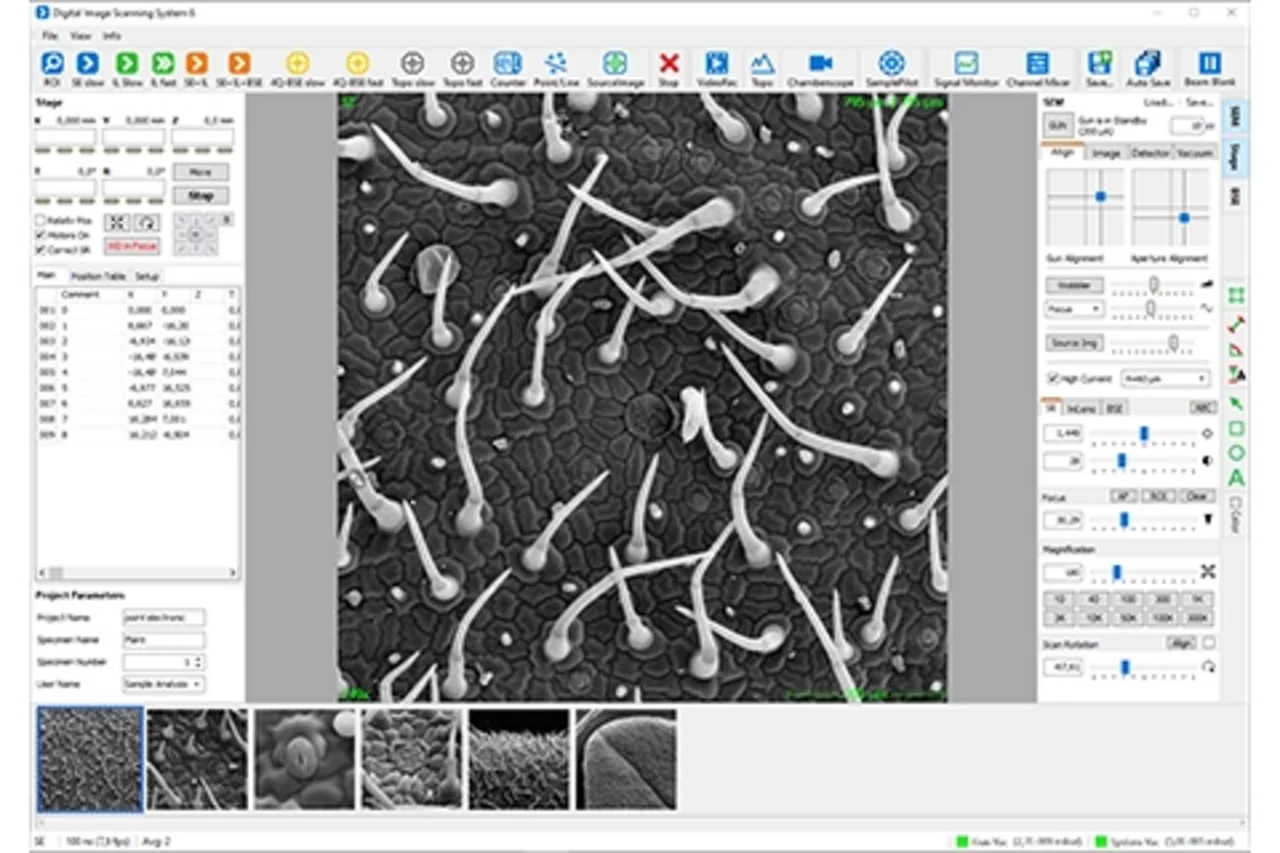Click the stage Stop button
Image resolution: width=1280 pixels, height=853 pixels.
click(200, 195)
